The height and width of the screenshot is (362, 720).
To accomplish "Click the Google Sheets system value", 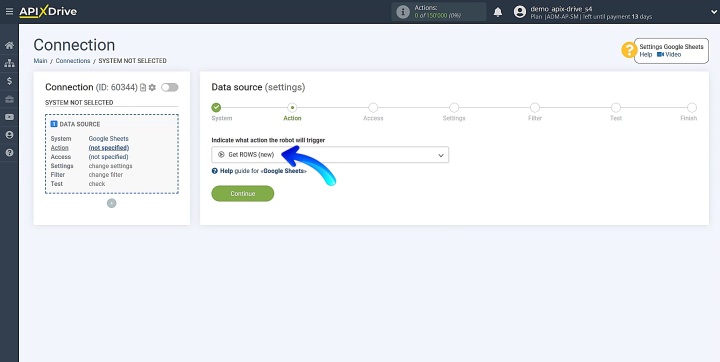I will coord(108,139).
